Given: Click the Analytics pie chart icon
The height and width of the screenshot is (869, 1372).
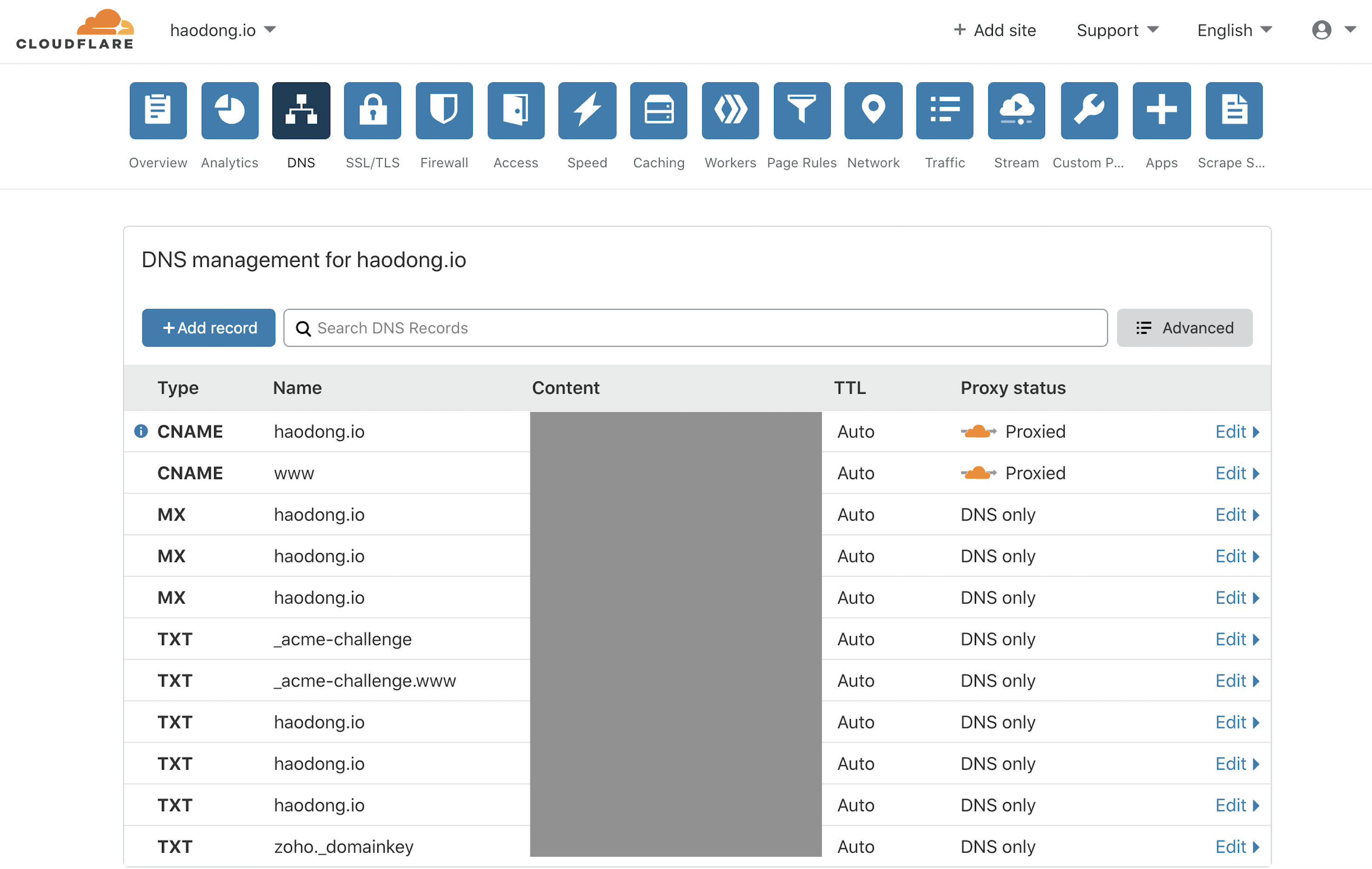Looking at the screenshot, I should pyautogui.click(x=230, y=110).
